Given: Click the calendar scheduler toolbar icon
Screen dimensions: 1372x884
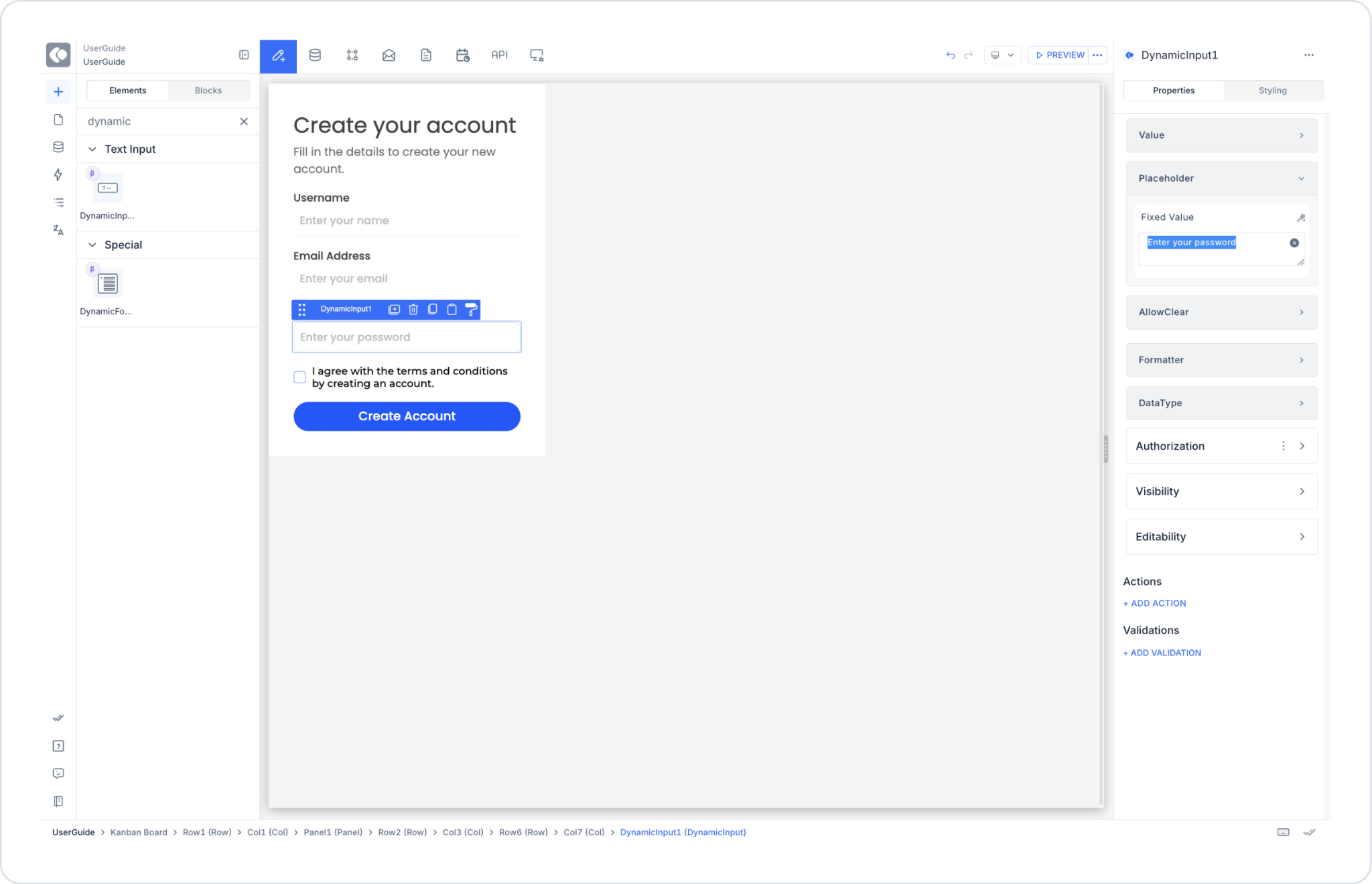Looking at the screenshot, I should pyautogui.click(x=462, y=55).
